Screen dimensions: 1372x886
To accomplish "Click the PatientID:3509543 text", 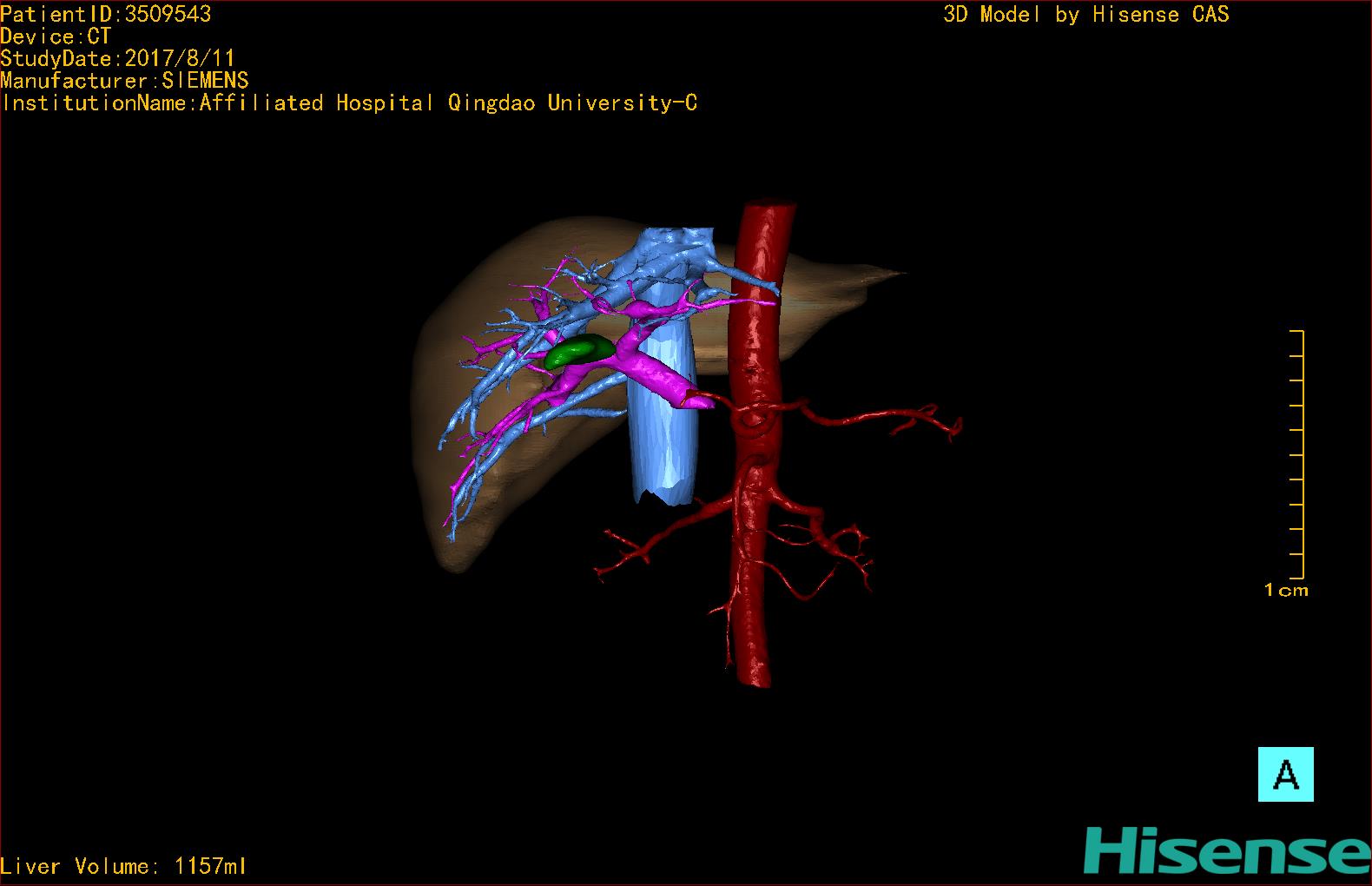I will 106,14.
